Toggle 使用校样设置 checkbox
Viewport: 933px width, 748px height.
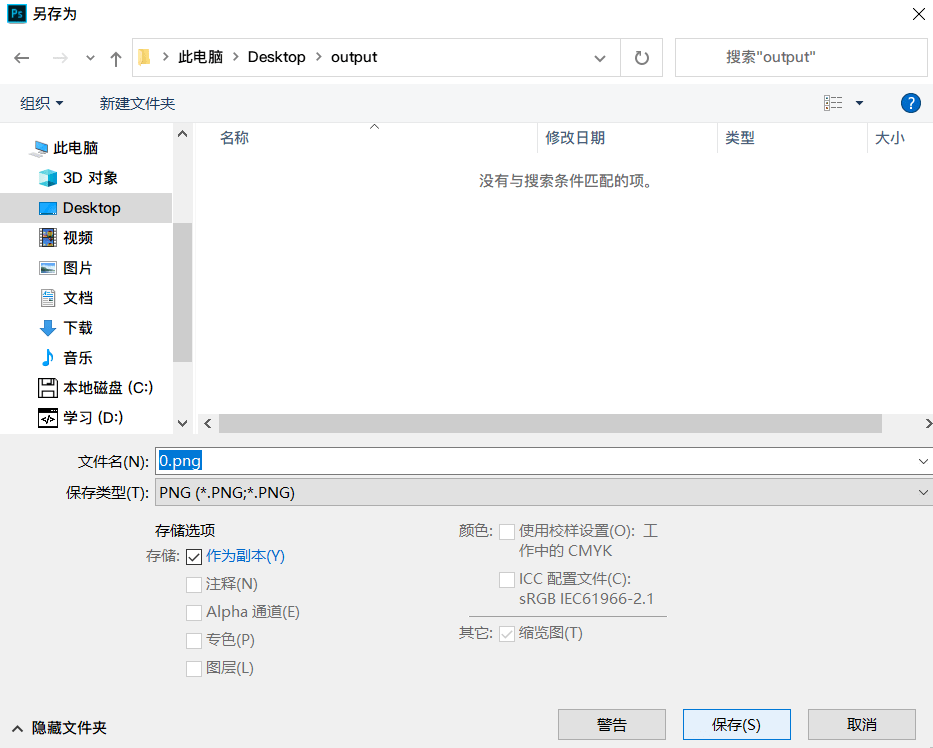507,532
